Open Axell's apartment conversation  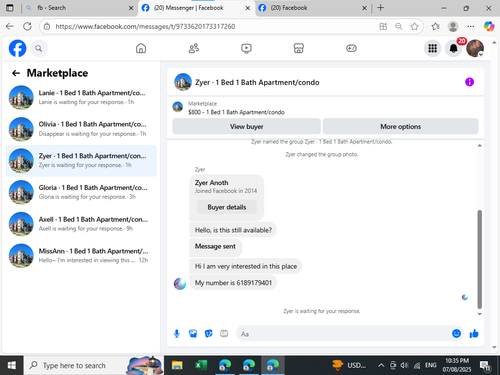(x=81, y=224)
